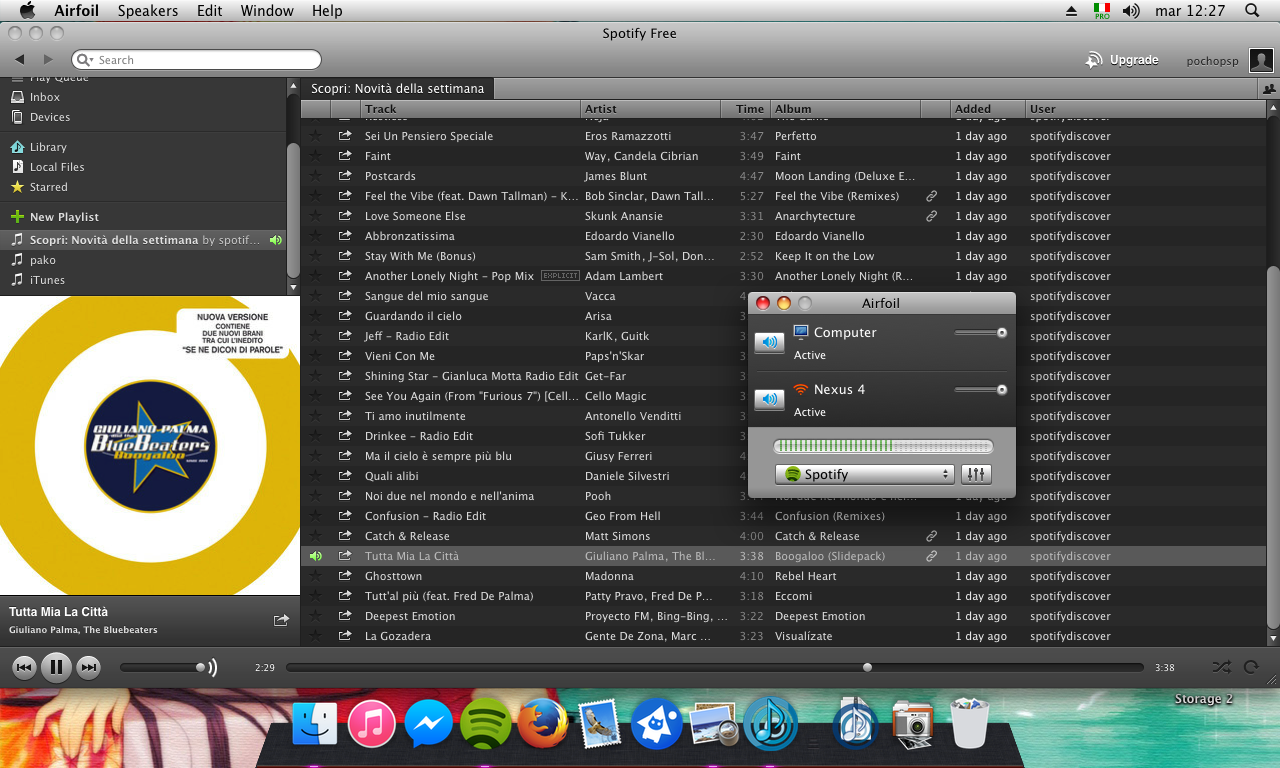
Task: Toggle repeat mode in Spotify
Action: (1251, 667)
